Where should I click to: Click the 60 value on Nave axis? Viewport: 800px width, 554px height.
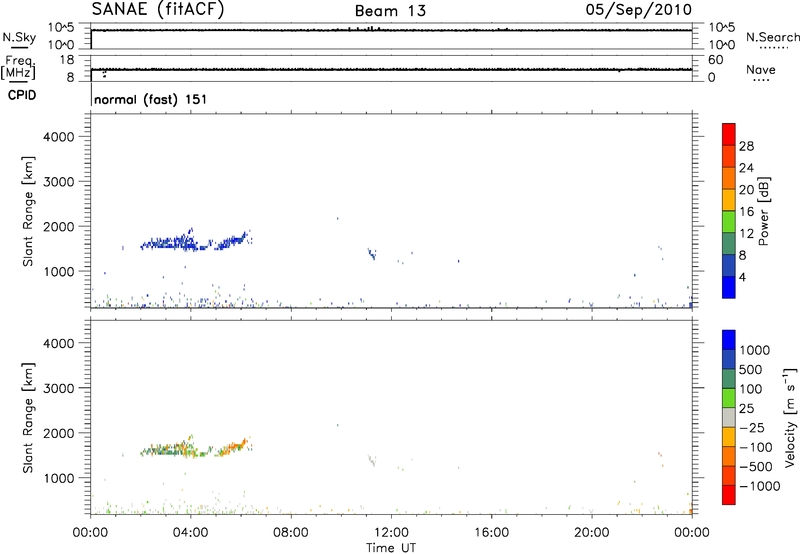click(715, 60)
